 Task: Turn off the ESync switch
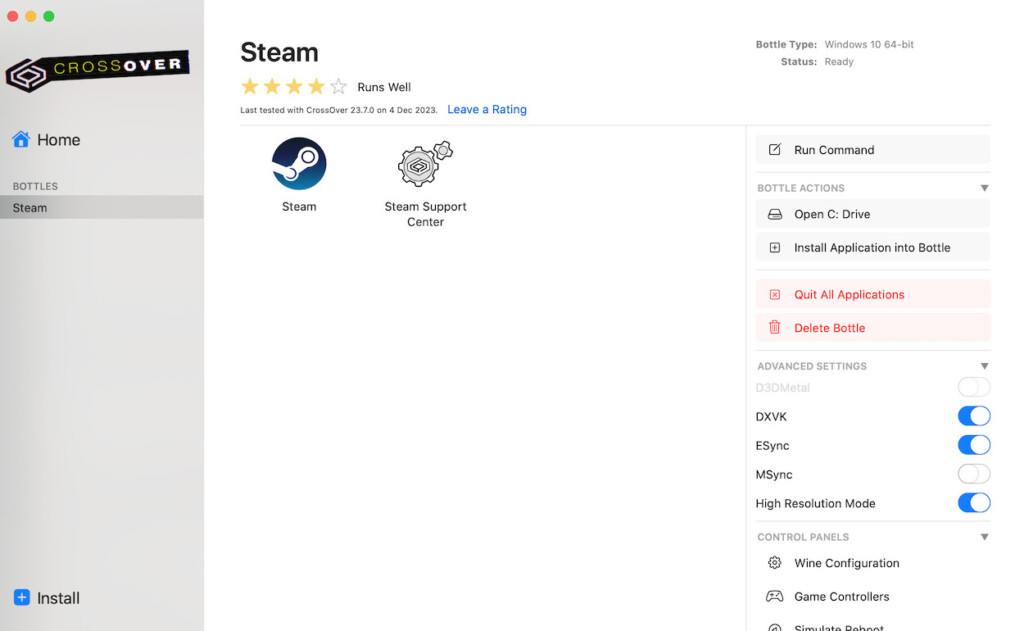coord(974,445)
